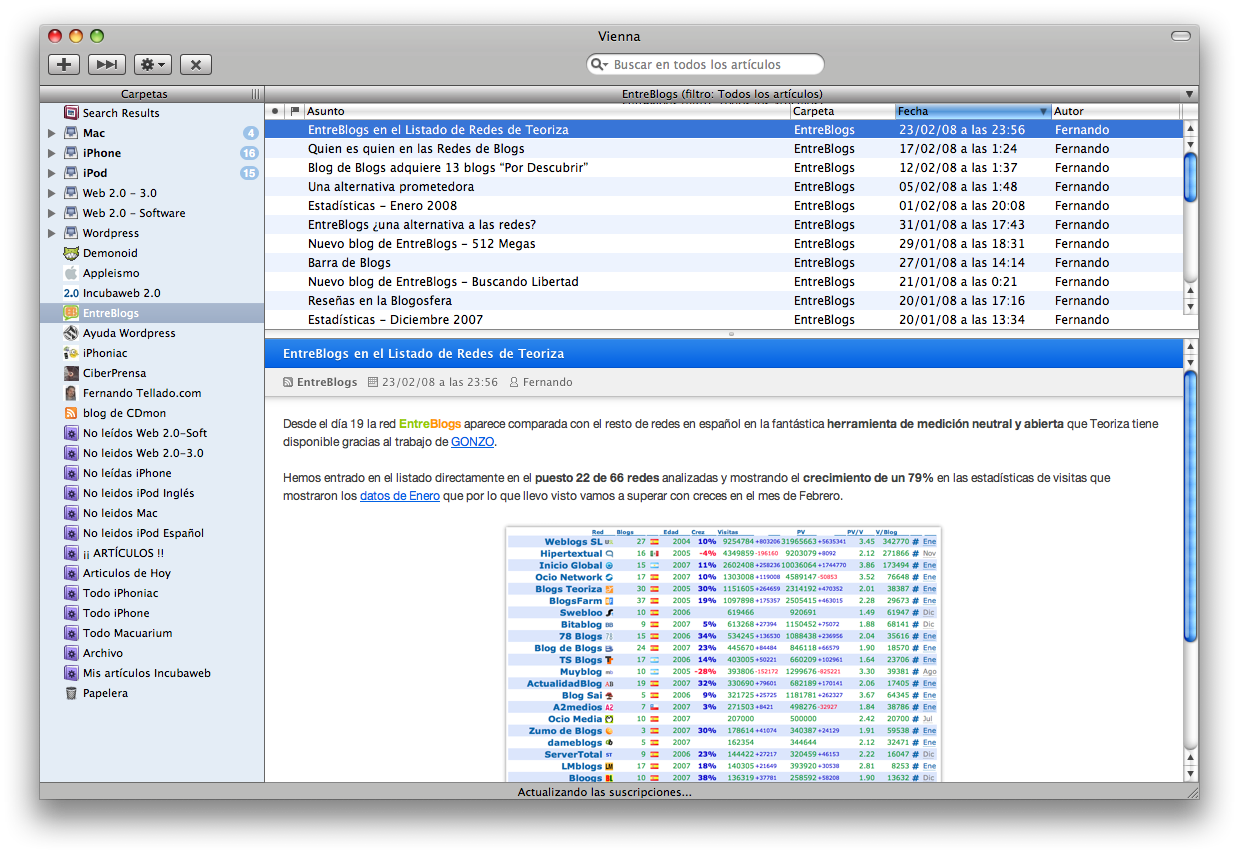The width and height of the screenshot is (1239, 854).
Task: Follow the GONZO link in the article
Action: tap(472, 441)
